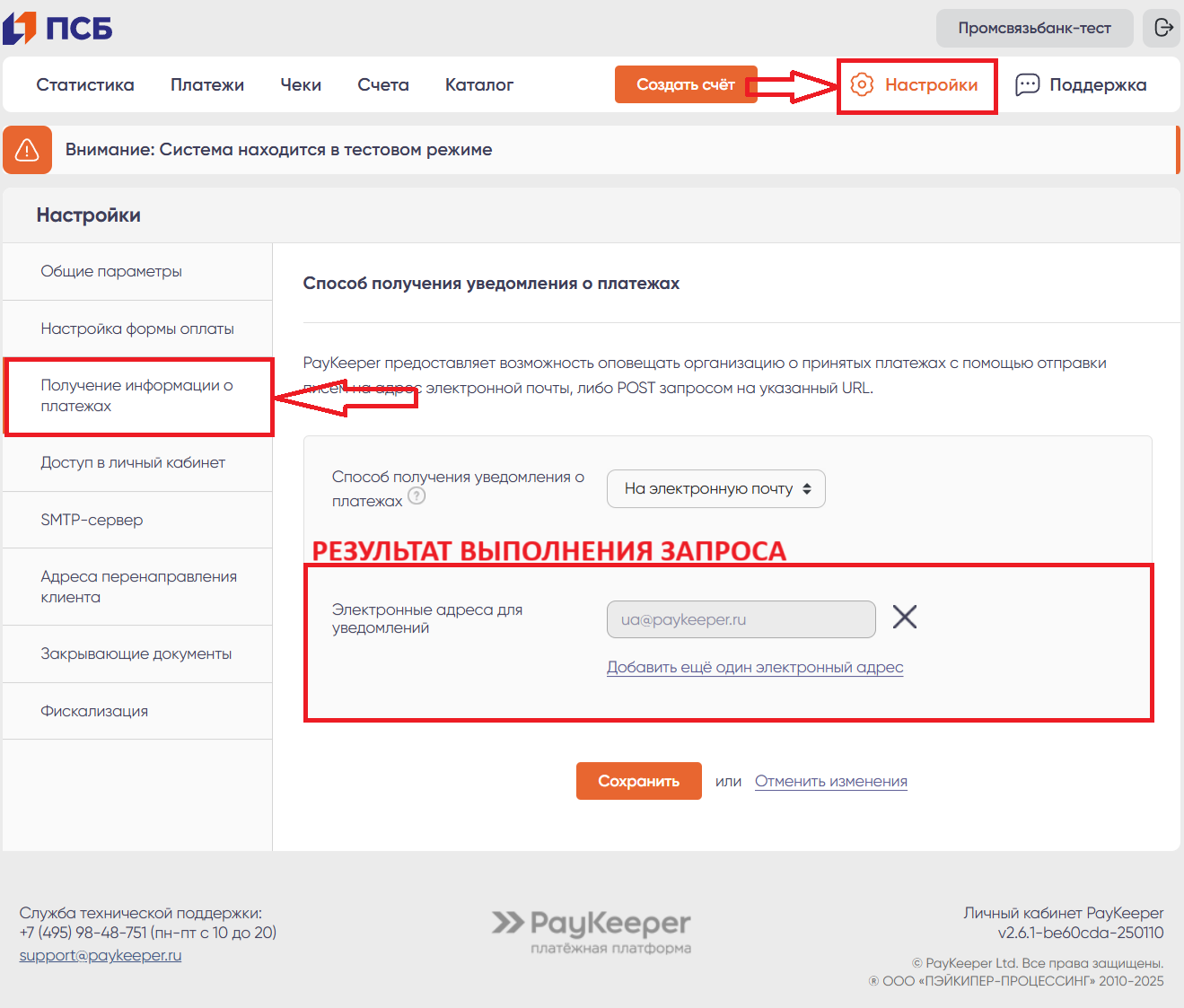Click the PayKeeper footer logo
1184x1008 pixels.
[592, 932]
